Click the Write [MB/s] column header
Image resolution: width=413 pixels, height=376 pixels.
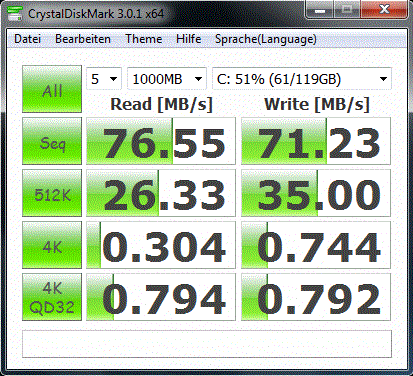click(x=317, y=104)
